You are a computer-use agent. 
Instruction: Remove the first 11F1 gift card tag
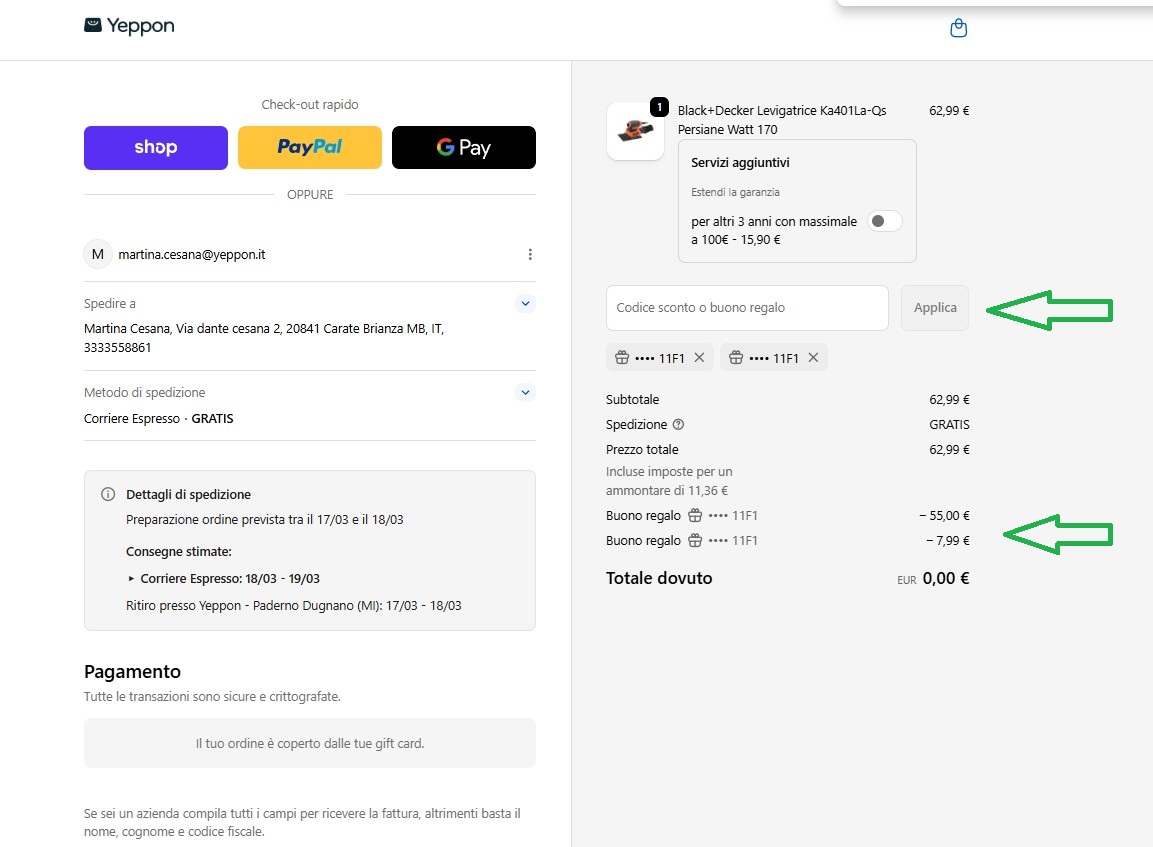699,357
